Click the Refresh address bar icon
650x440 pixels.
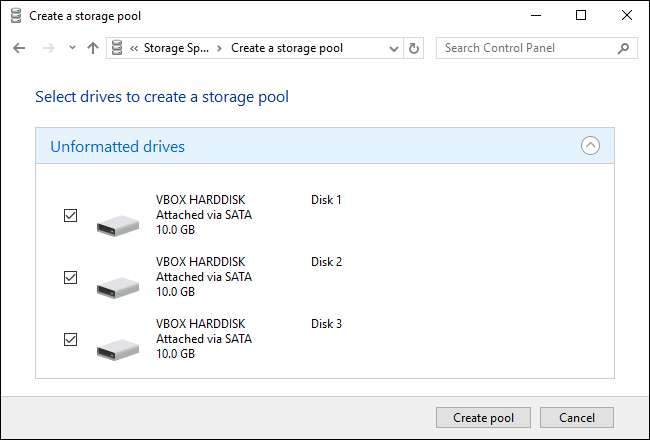[416, 48]
